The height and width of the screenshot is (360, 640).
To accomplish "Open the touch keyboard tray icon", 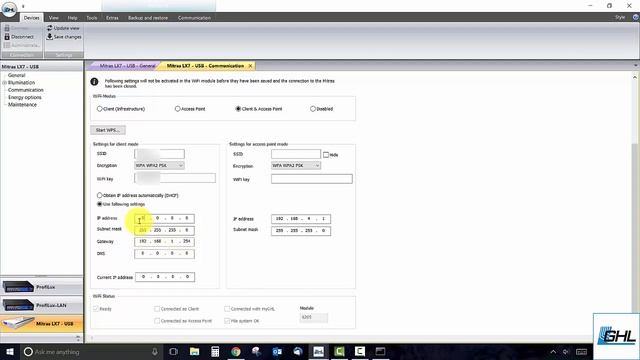I will point(581,352).
